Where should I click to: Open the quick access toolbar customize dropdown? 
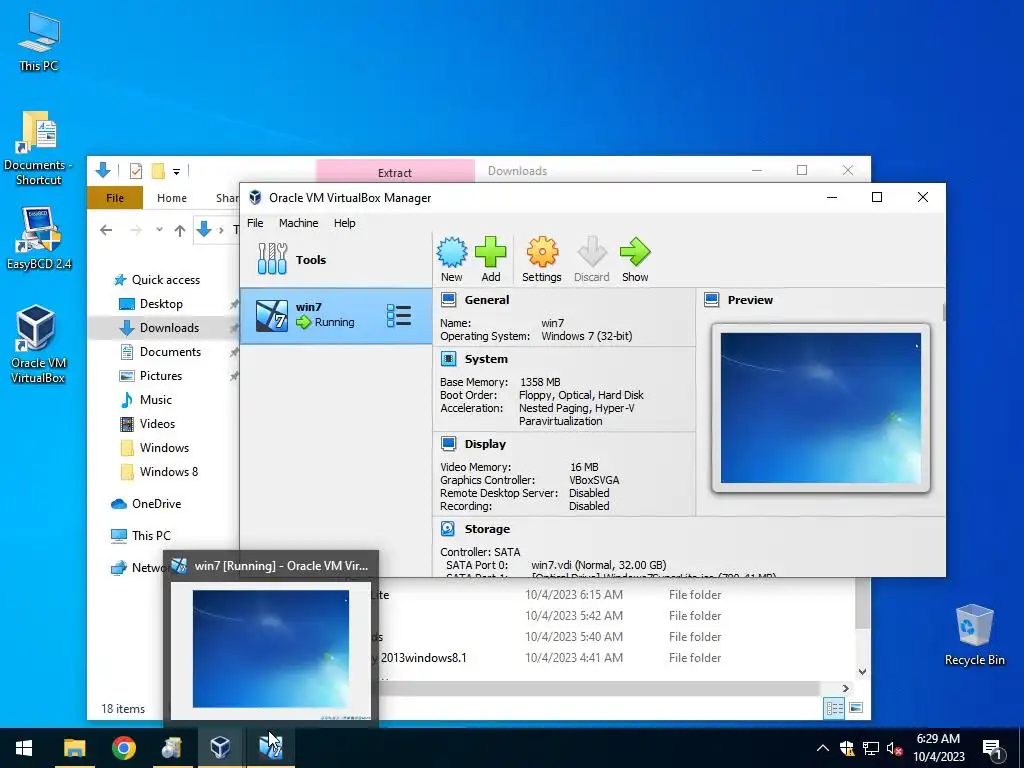coord(176,172)
